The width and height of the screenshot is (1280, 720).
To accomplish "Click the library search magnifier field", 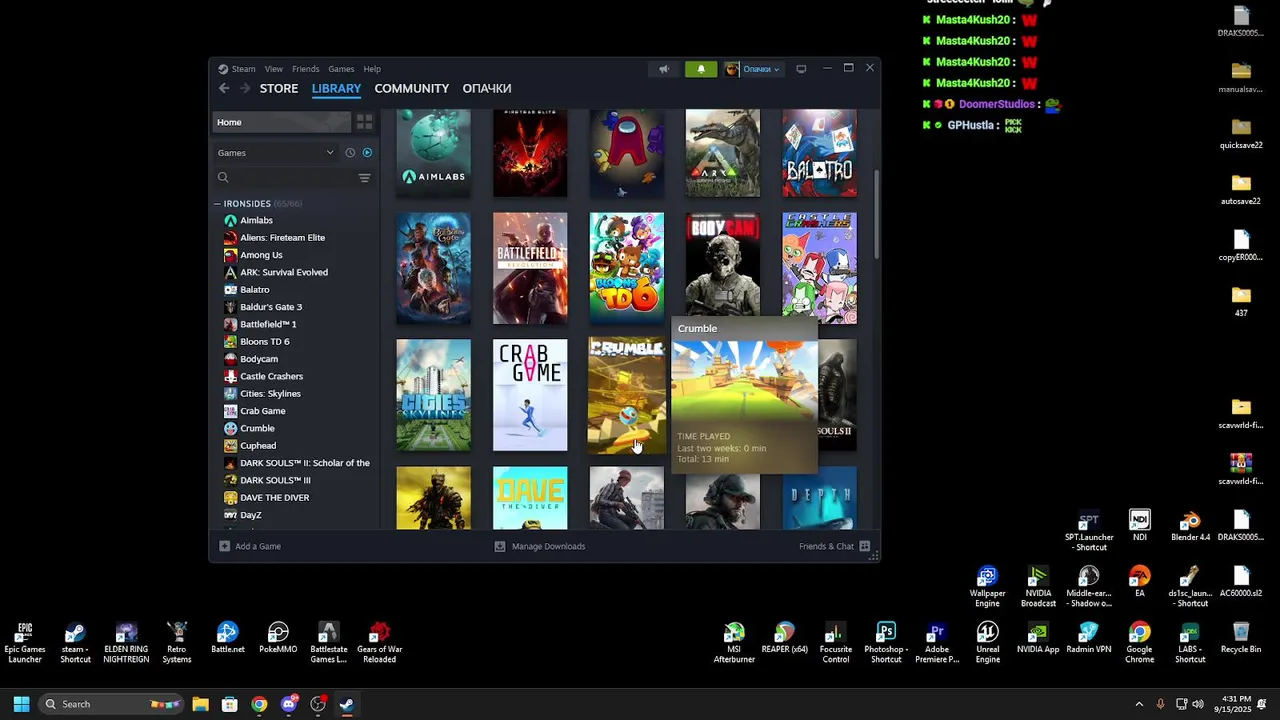I will 283,178.
